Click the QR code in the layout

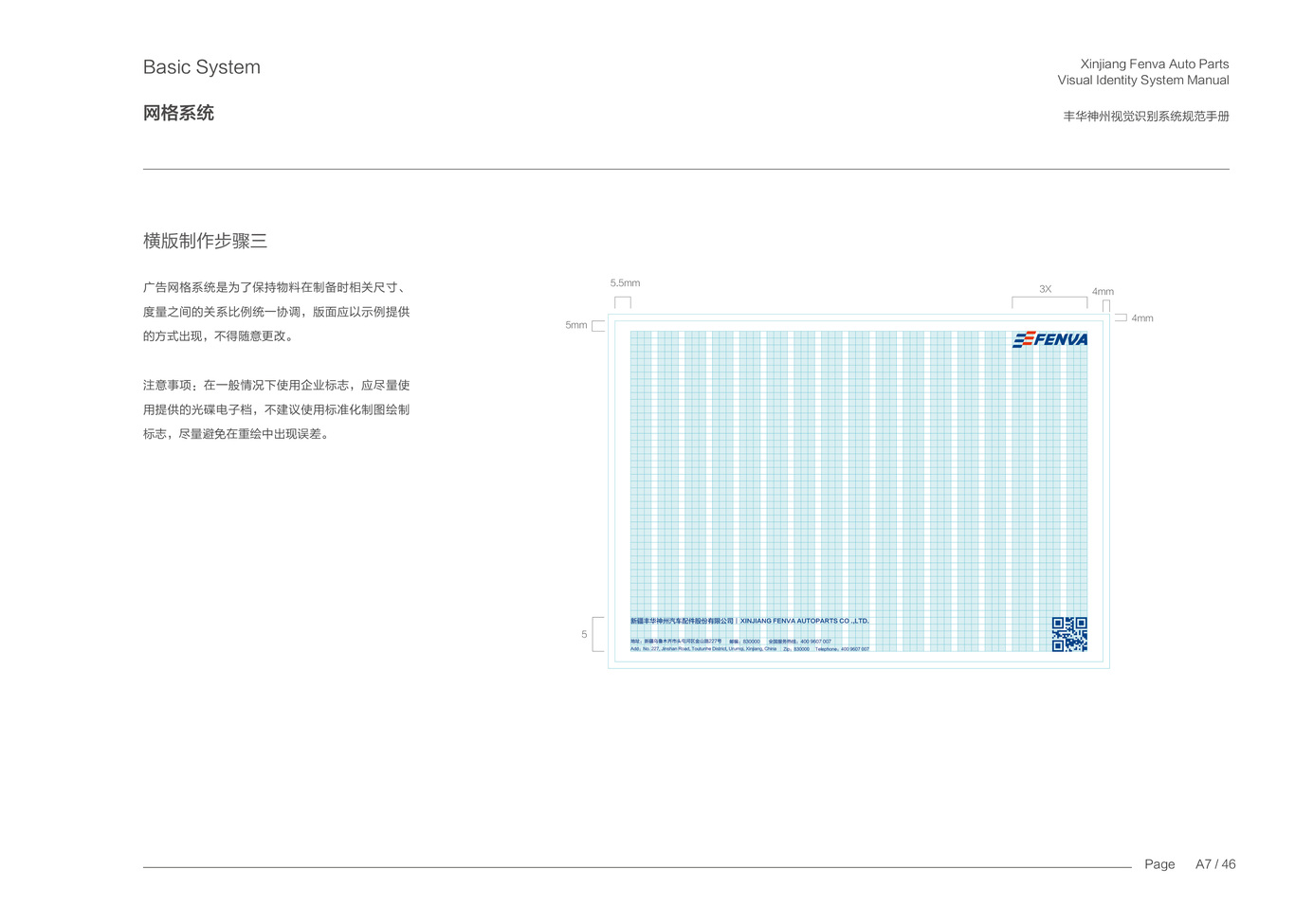[1069, 634]
